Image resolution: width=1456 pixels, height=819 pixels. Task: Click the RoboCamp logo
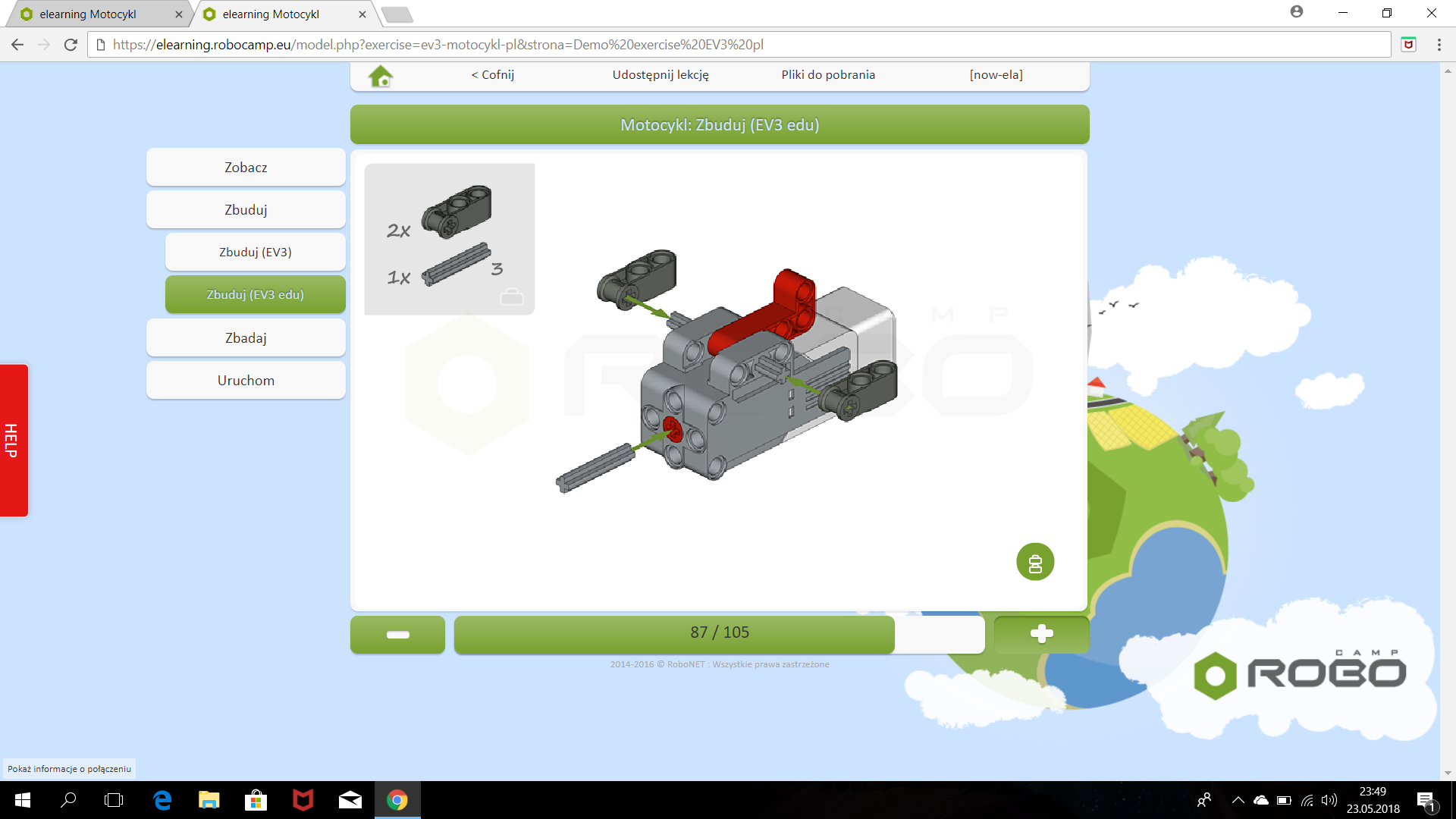[1300, 673]
